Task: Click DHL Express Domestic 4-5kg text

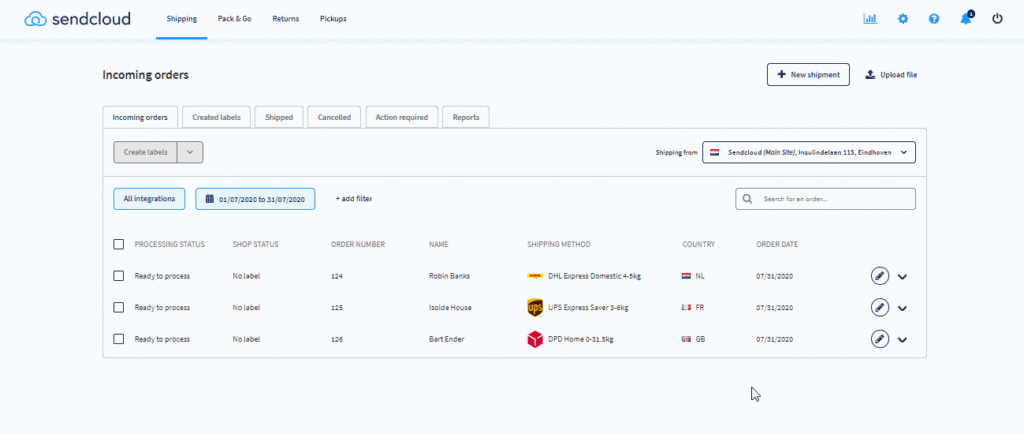Action: [594, 276]
